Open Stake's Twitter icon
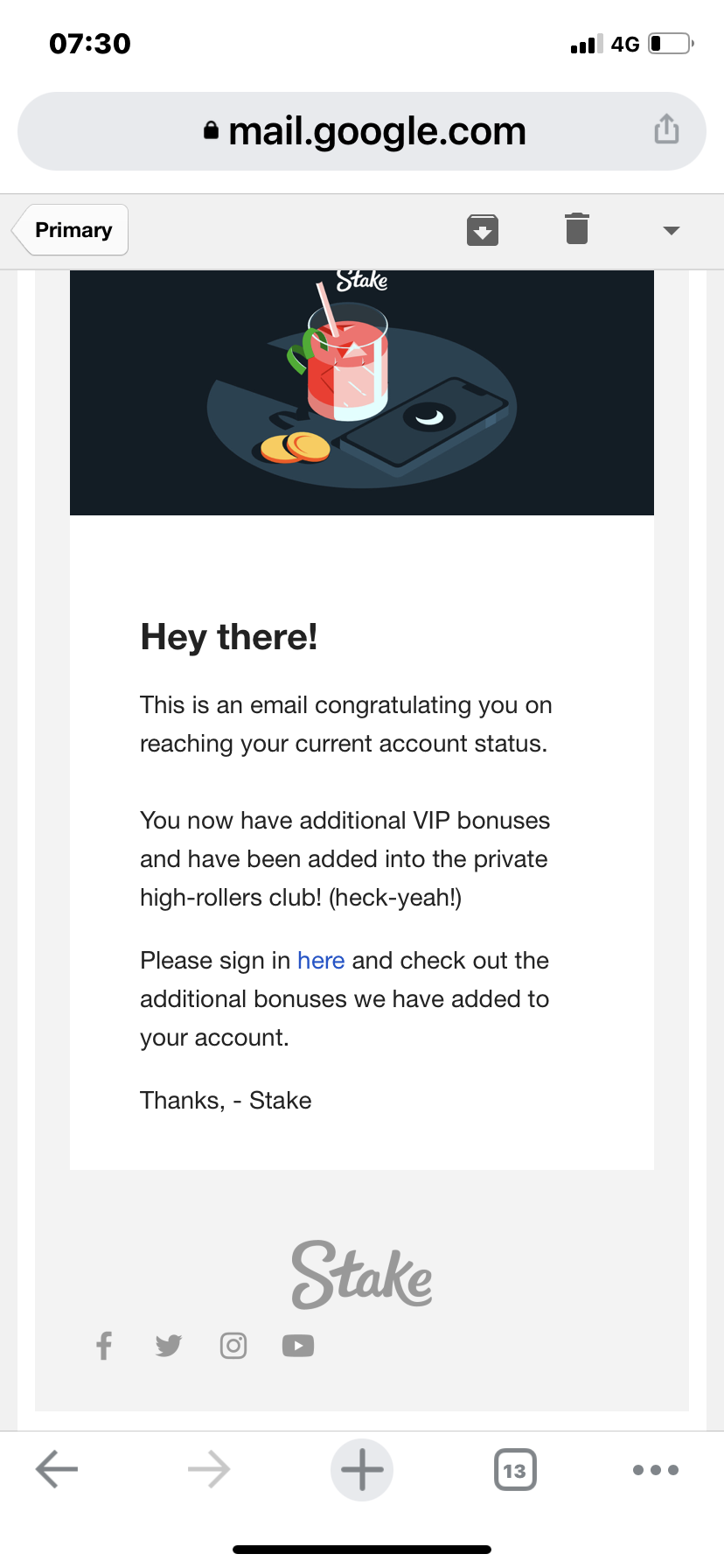Image resolution: width=724 pixels, height=1568 pixels. coord(169,1346)
